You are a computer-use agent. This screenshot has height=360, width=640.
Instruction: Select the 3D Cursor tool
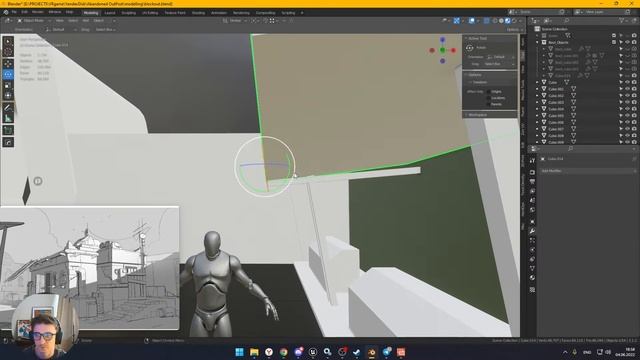8,52
